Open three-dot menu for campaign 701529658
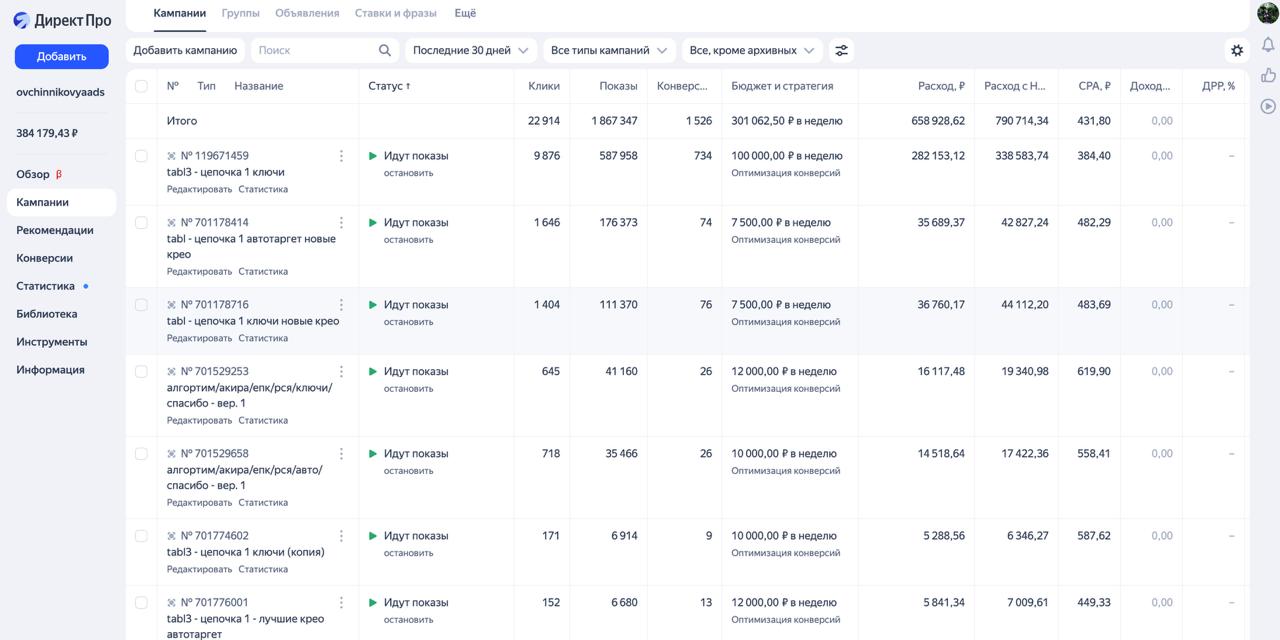1280x640 pixels. (x=341, y=454)
